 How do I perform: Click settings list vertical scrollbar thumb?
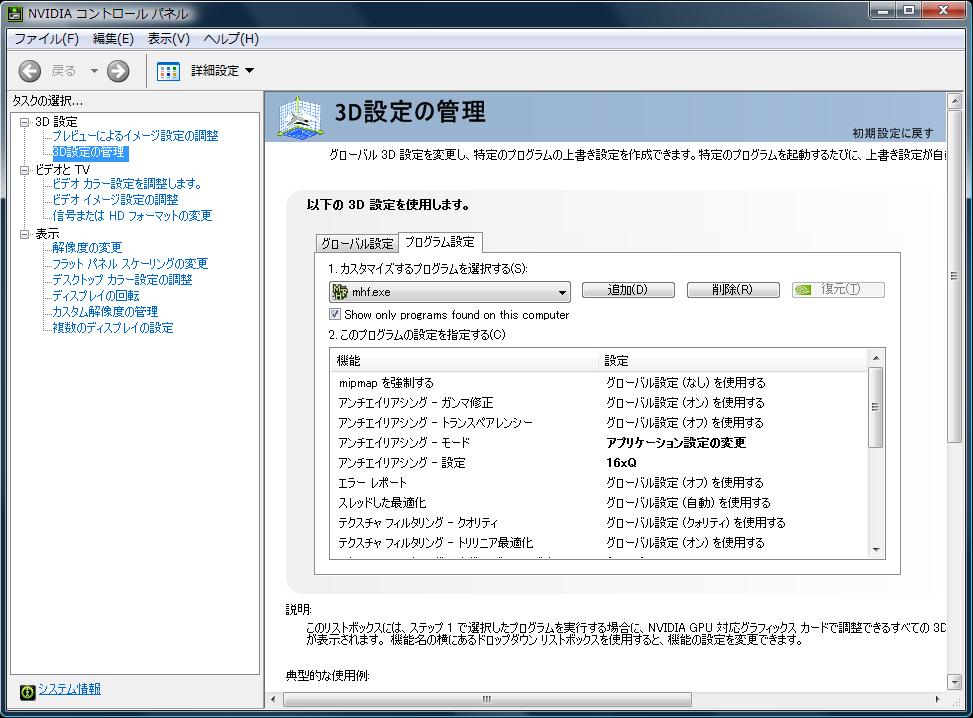[876, 407]
